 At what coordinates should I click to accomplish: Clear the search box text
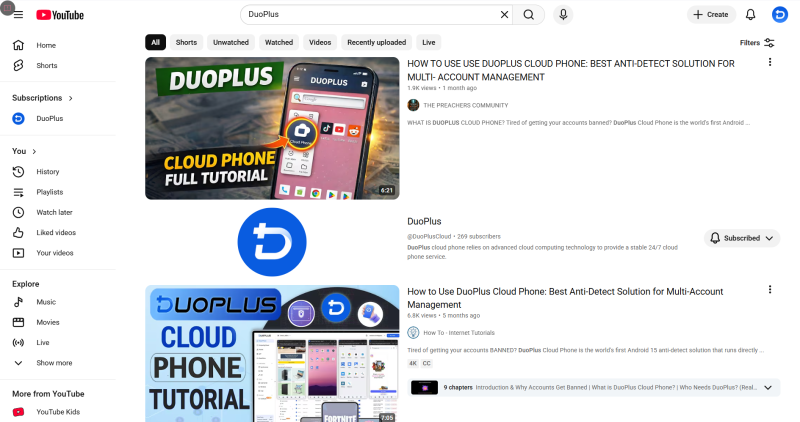coord(504,14)
